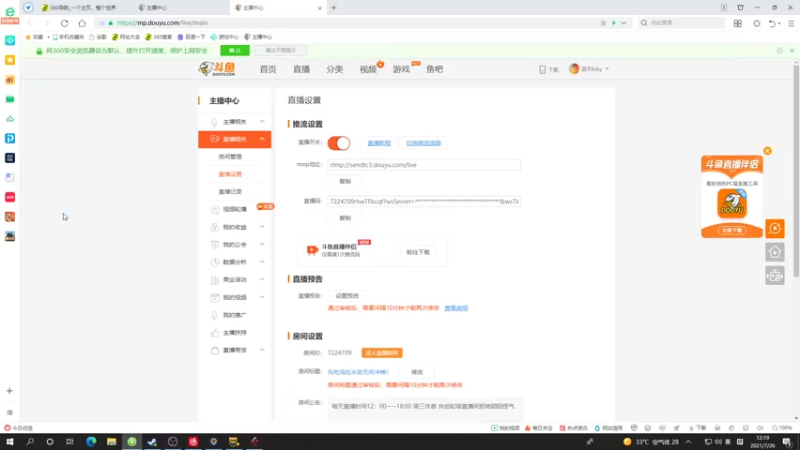Open 直播记录 in the sidebar

230,192
